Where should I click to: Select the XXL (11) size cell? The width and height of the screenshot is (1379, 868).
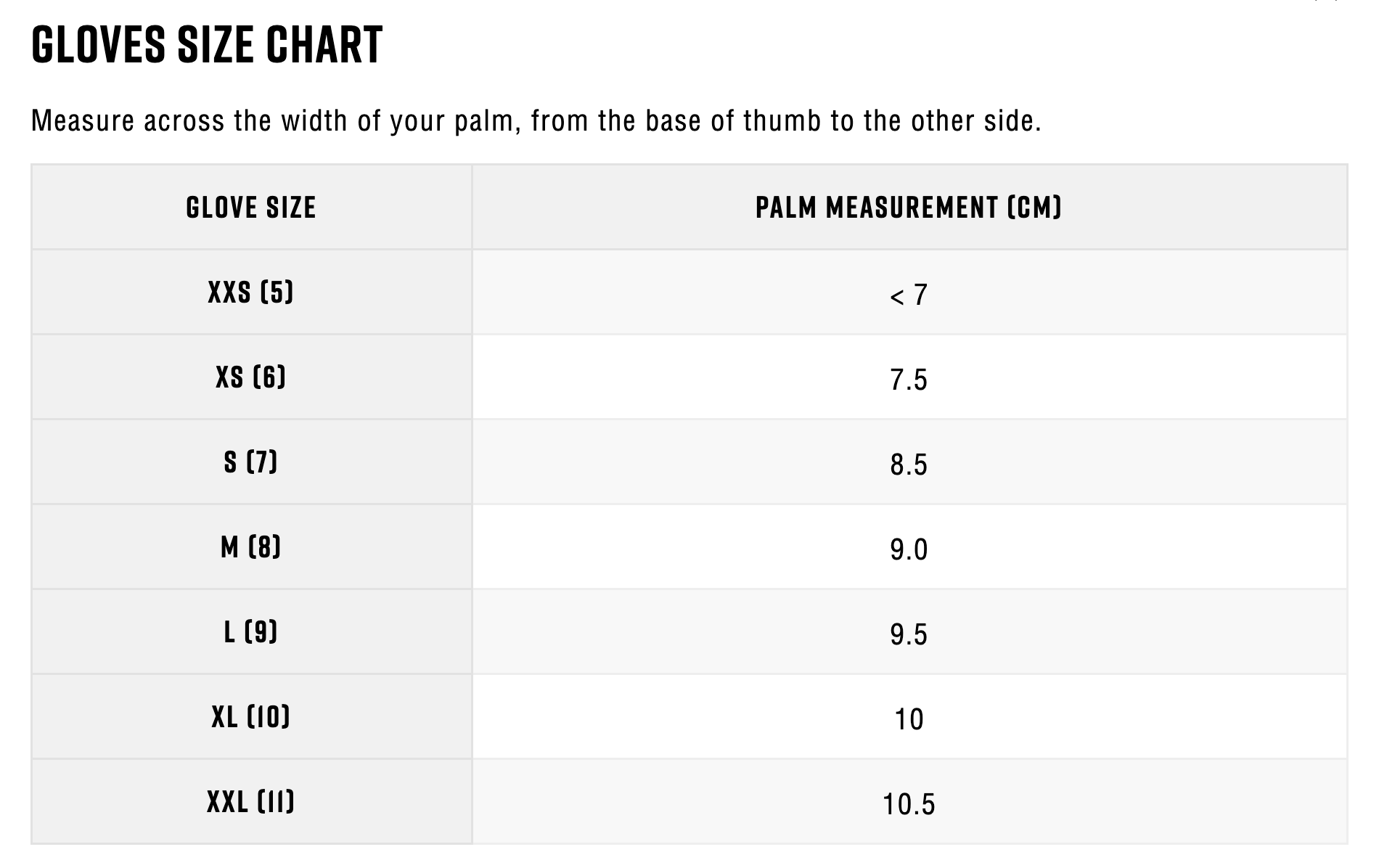point(251,802)
